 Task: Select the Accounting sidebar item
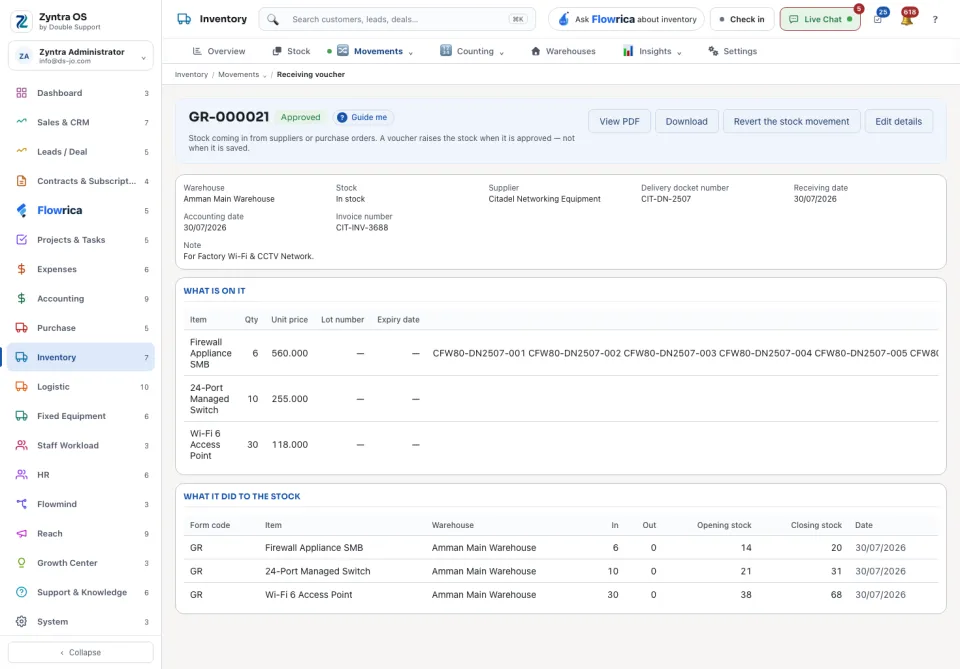coord(81,299)
